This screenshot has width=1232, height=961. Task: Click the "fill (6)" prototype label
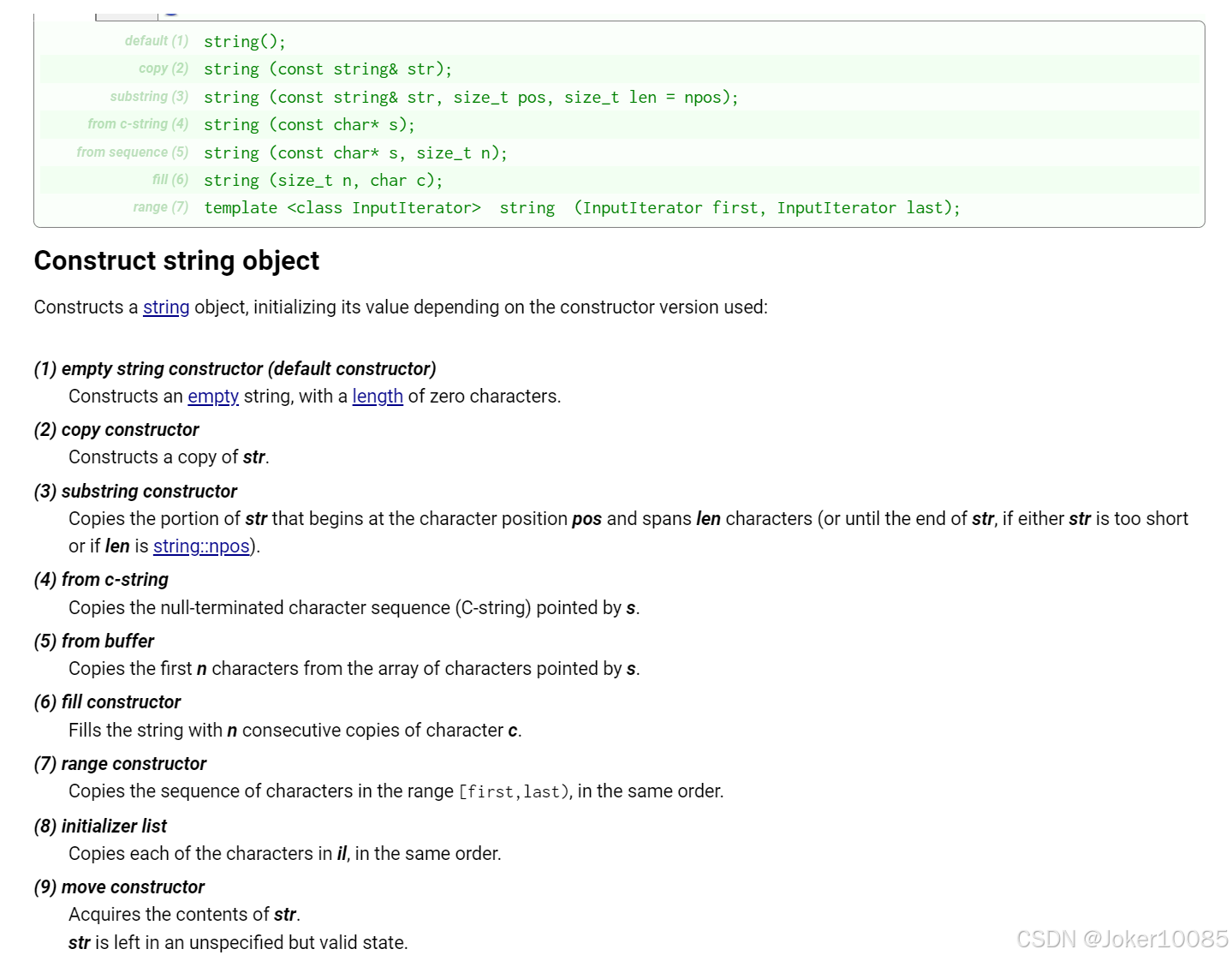170,180
